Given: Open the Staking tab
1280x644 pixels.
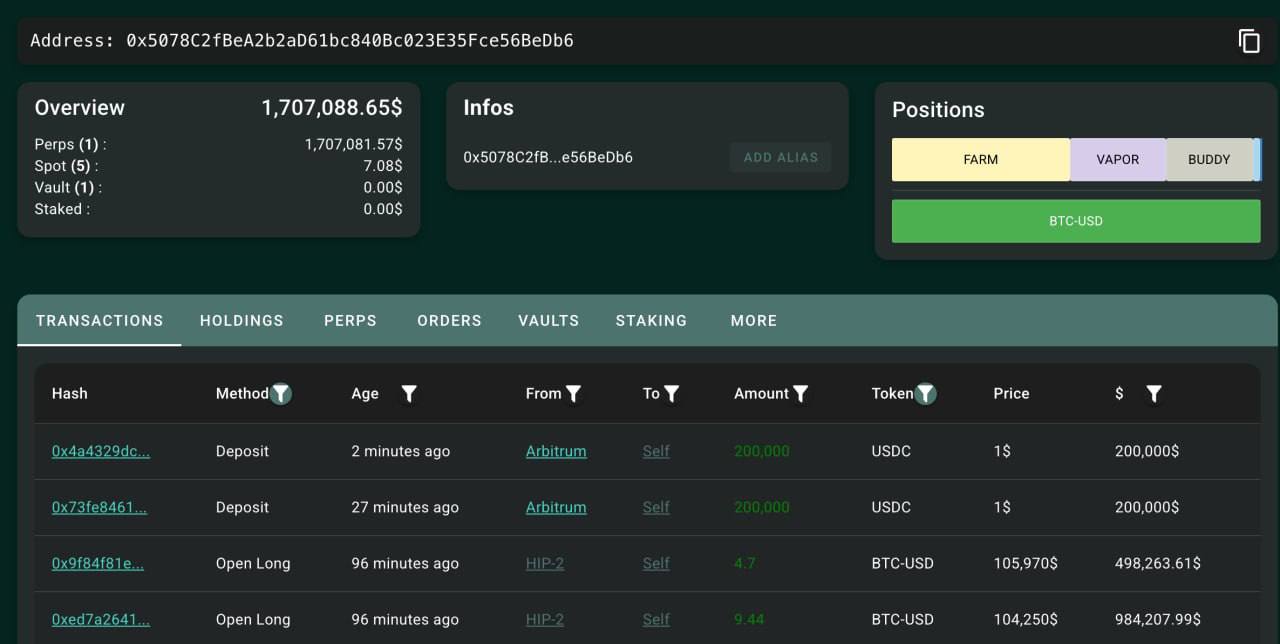Looking at the screenshot, I should tap(651, 321).
